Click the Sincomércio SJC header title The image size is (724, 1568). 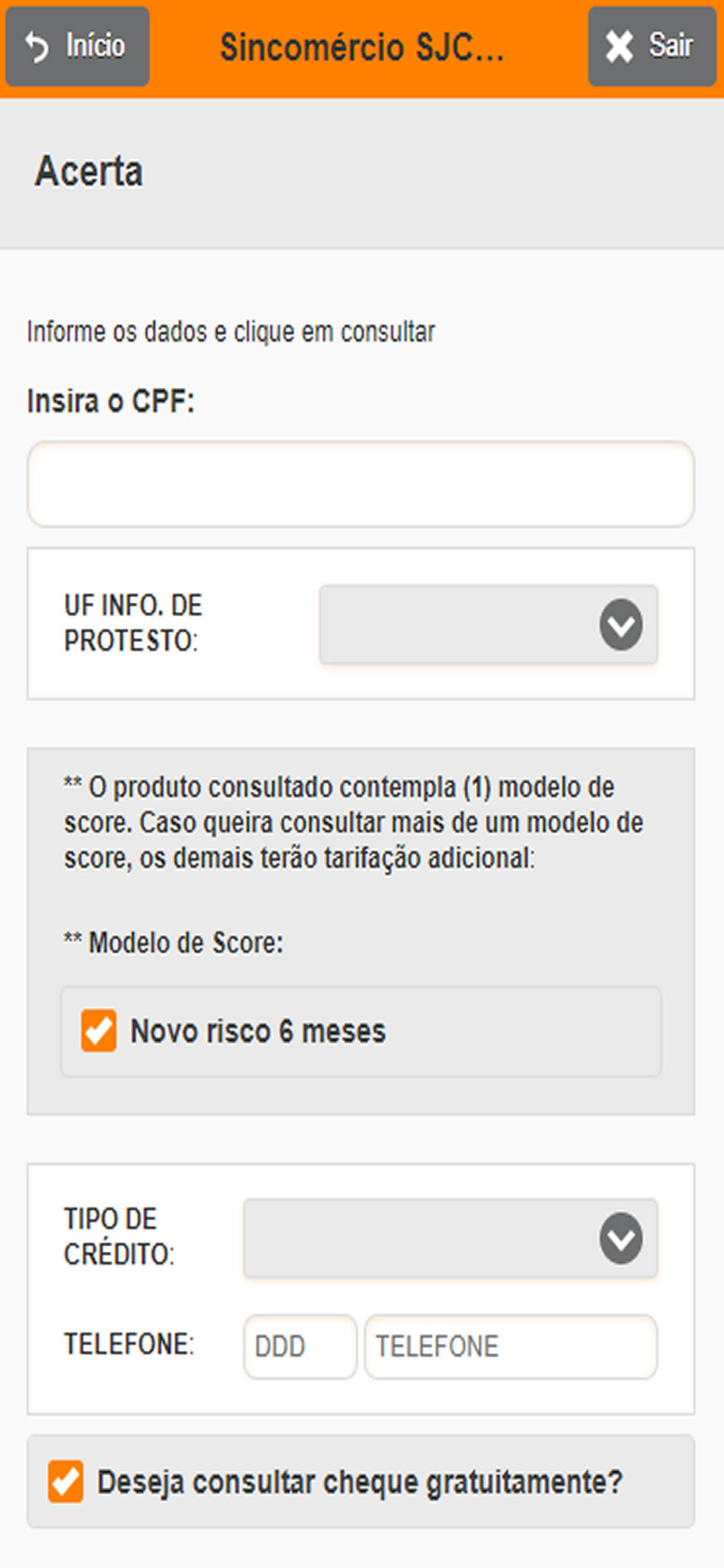362,47
